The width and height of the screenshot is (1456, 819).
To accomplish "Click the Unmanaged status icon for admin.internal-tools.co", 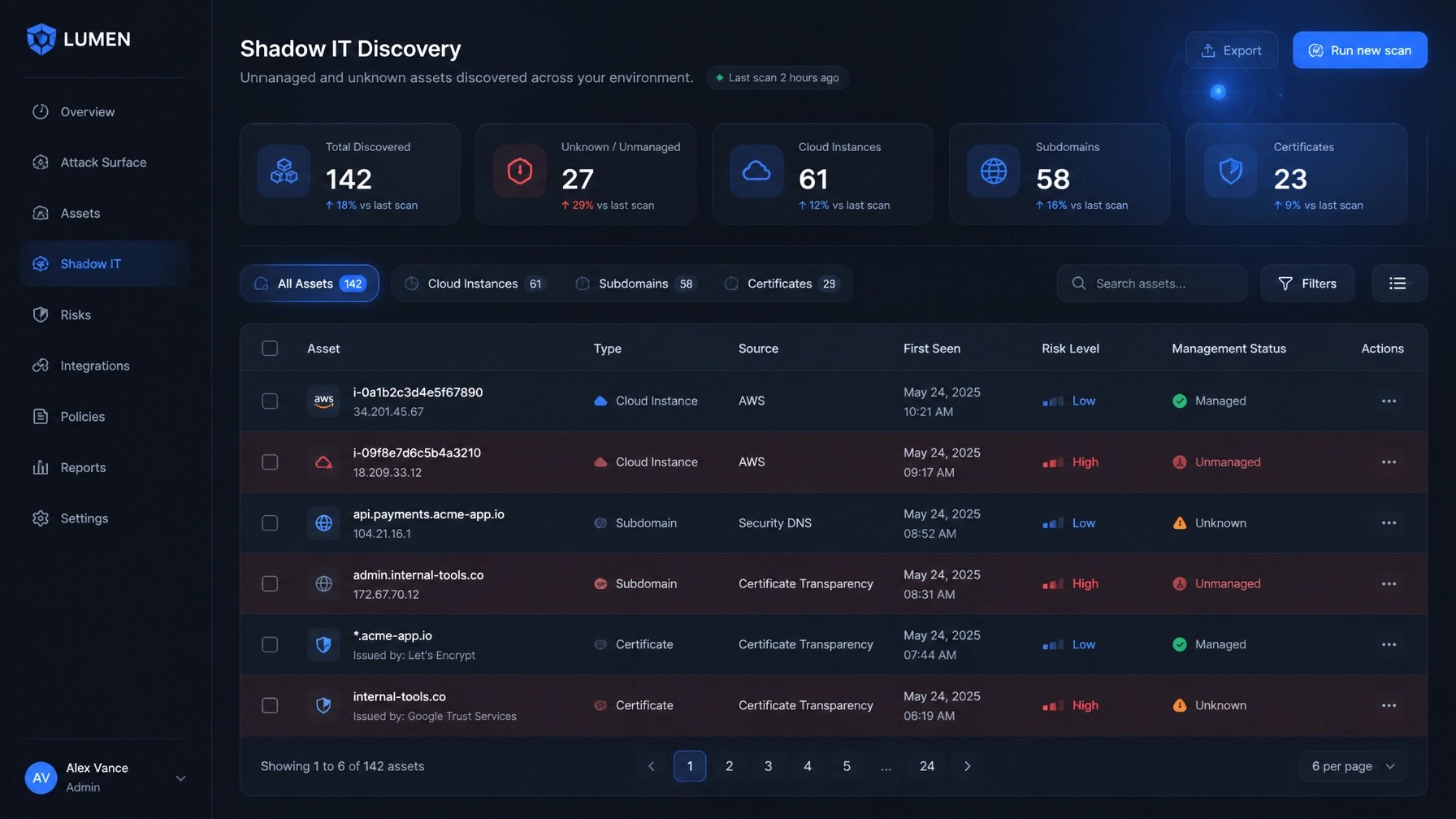I will pyautogui.click(x=1180, y=584).
